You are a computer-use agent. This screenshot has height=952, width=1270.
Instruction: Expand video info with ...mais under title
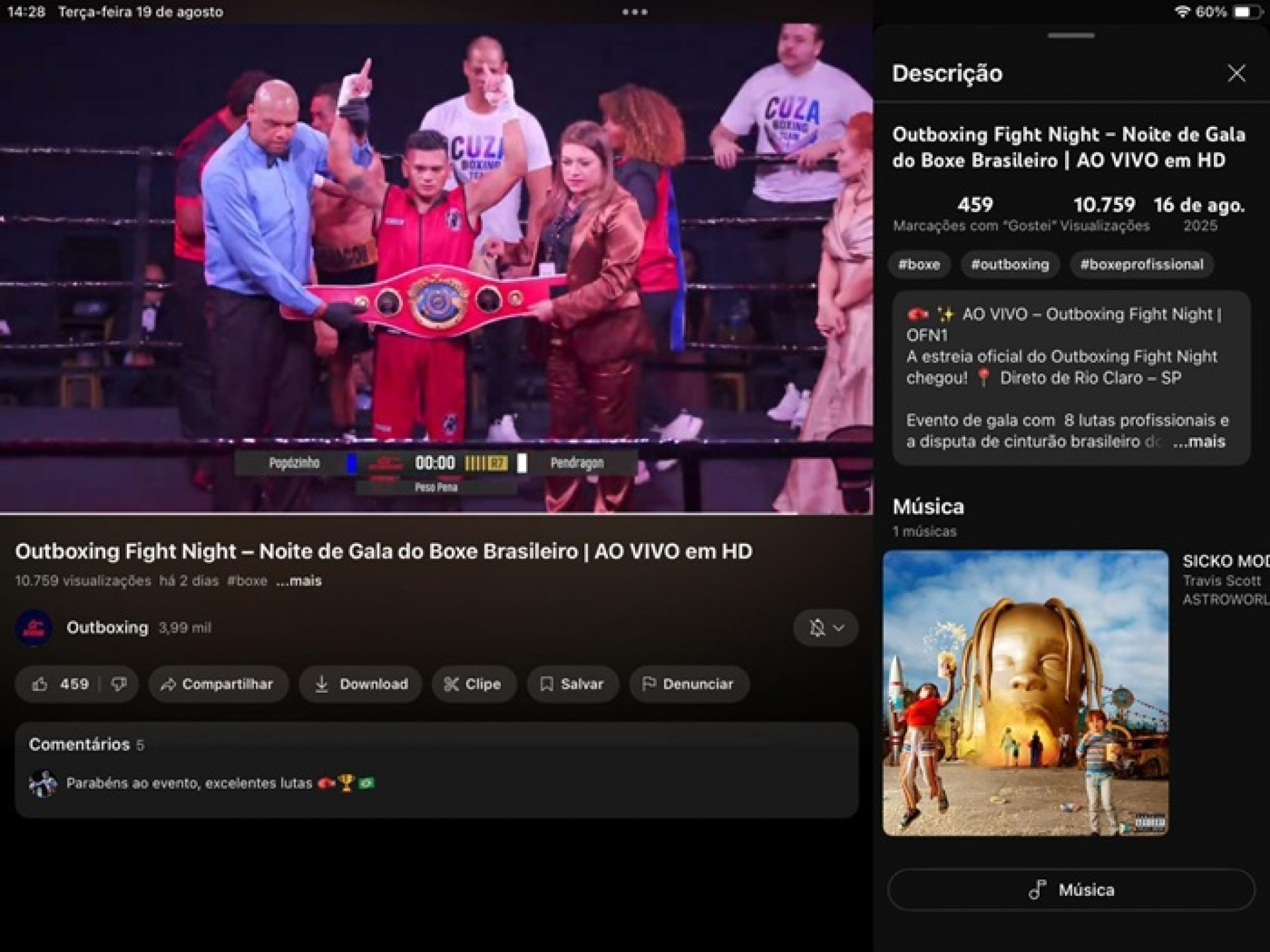tap(300, 581)
